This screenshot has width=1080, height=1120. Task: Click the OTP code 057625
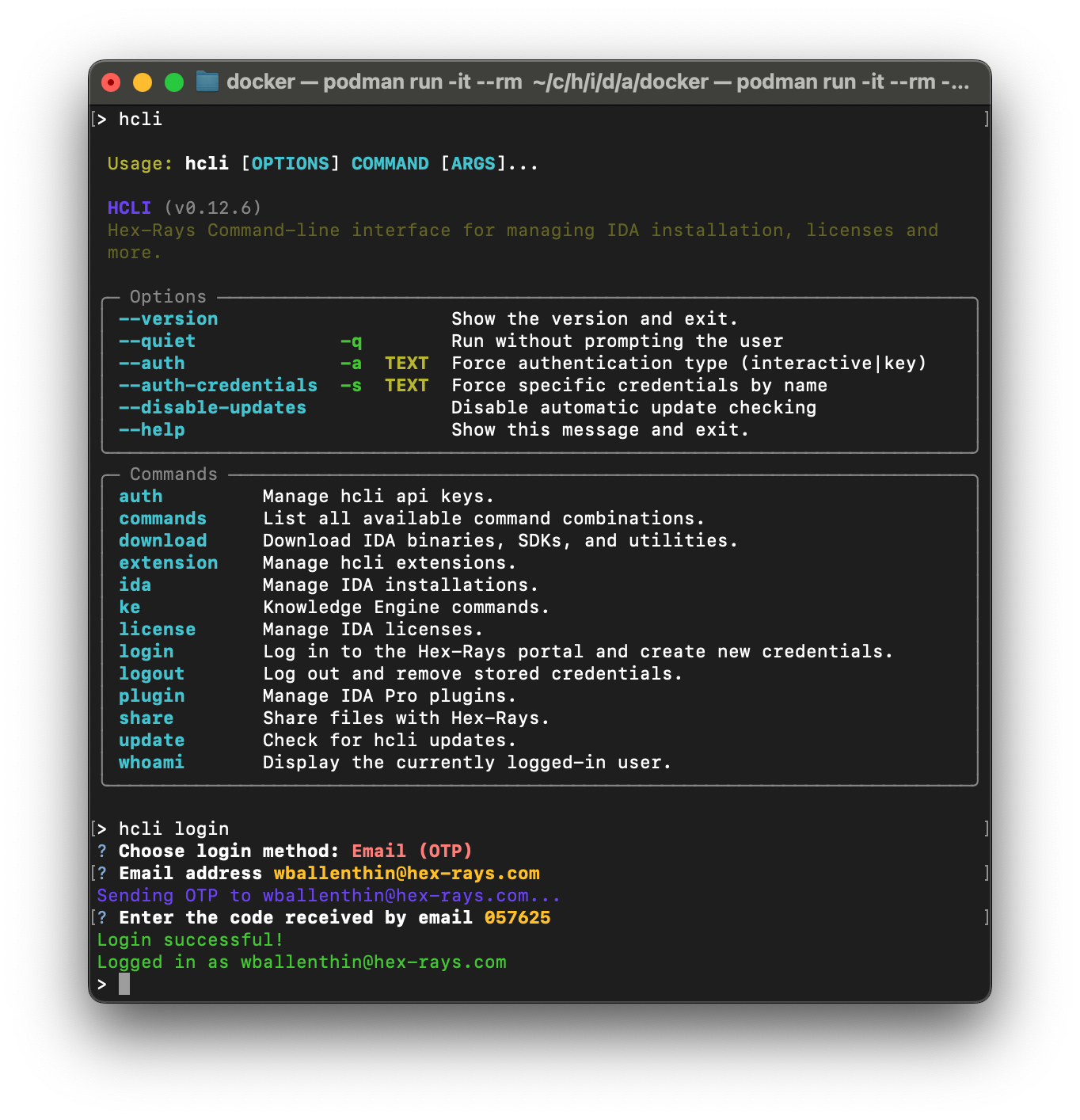click(x=517, y=917)
